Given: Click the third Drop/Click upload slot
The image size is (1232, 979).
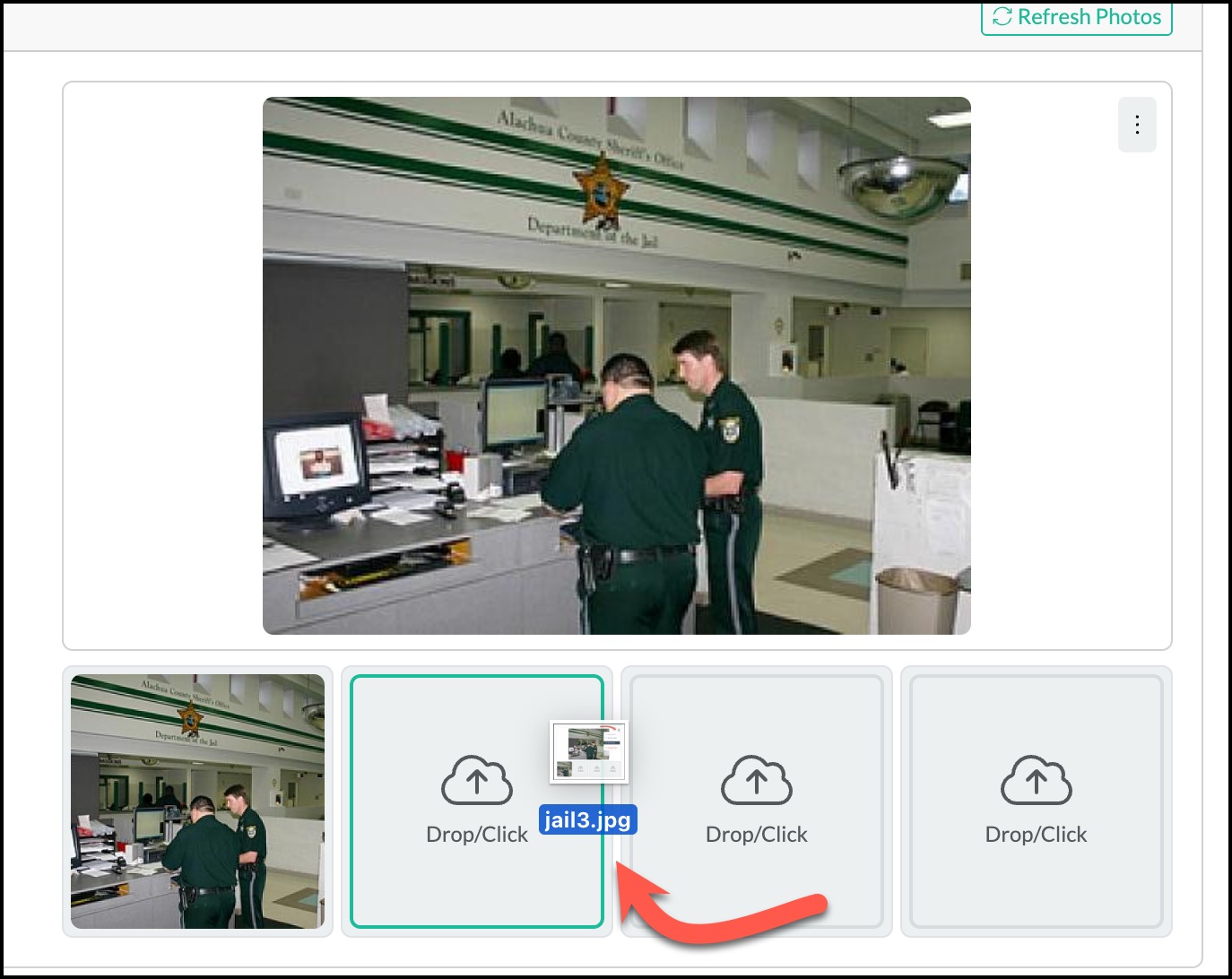Looking at the screenshot, I should pos(757,801).
